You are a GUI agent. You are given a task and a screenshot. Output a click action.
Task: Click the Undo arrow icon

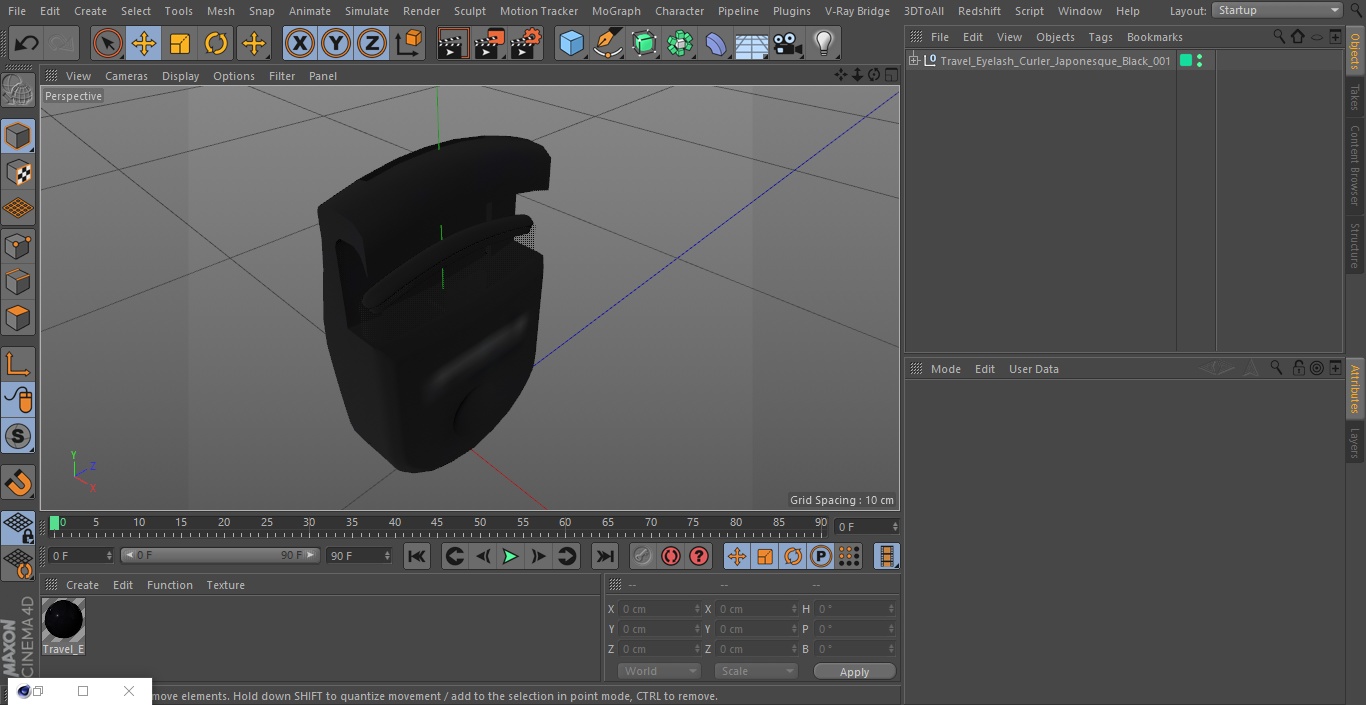(x=27, y=43)
